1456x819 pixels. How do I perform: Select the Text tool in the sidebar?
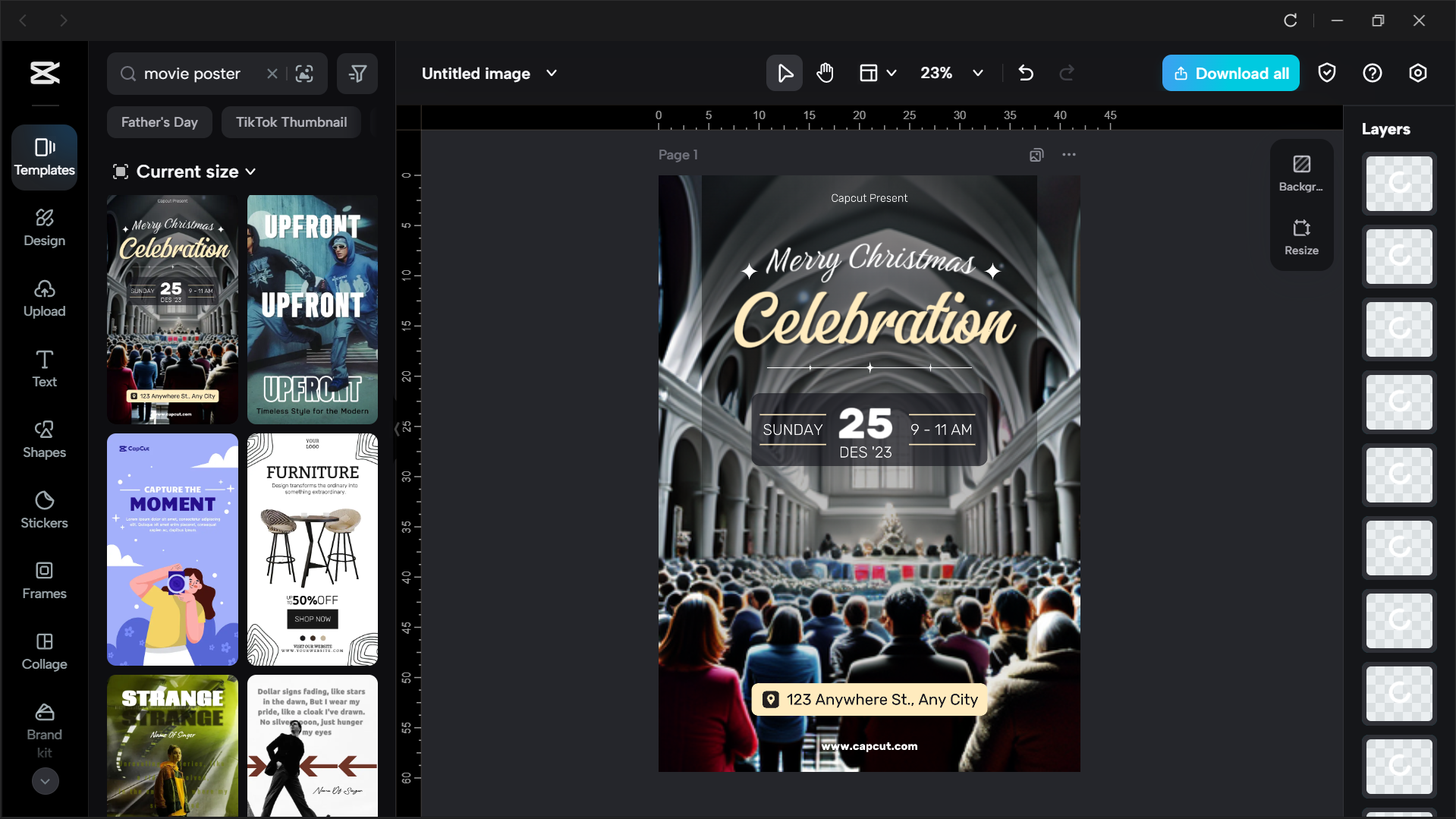pyautogui.click(x=43, y=368)
